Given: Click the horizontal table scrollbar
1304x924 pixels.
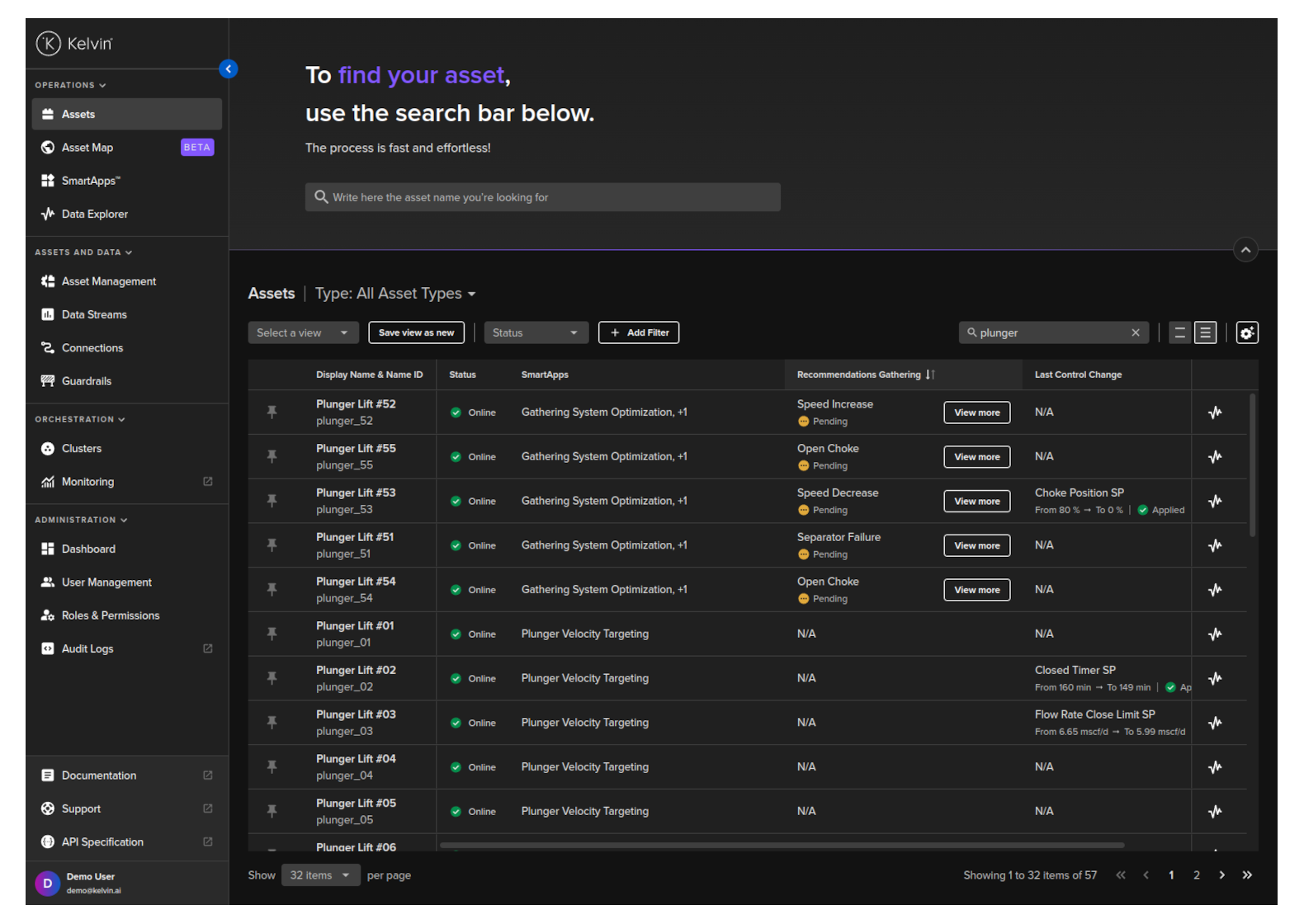Looking at the screenshot, I should (781, 845).
